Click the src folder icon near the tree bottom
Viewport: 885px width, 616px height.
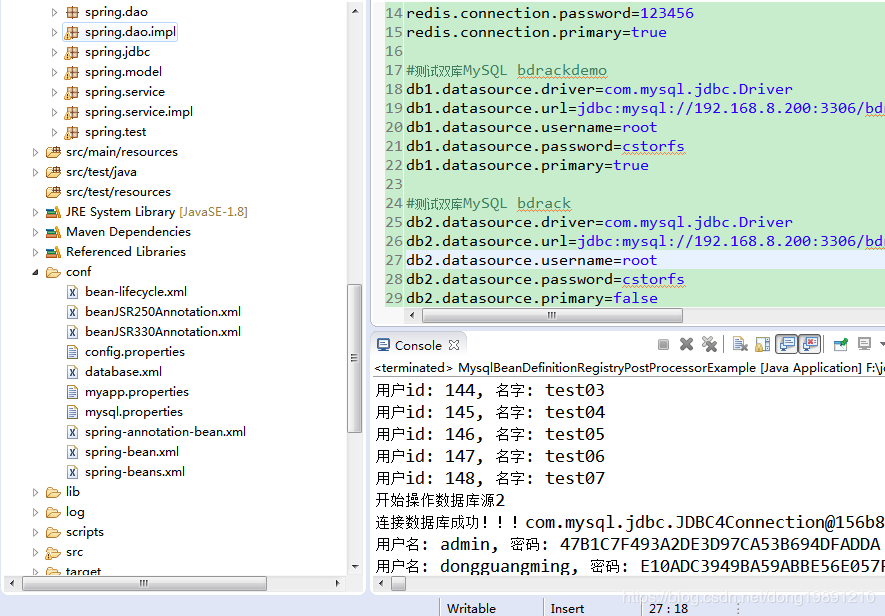54,552
